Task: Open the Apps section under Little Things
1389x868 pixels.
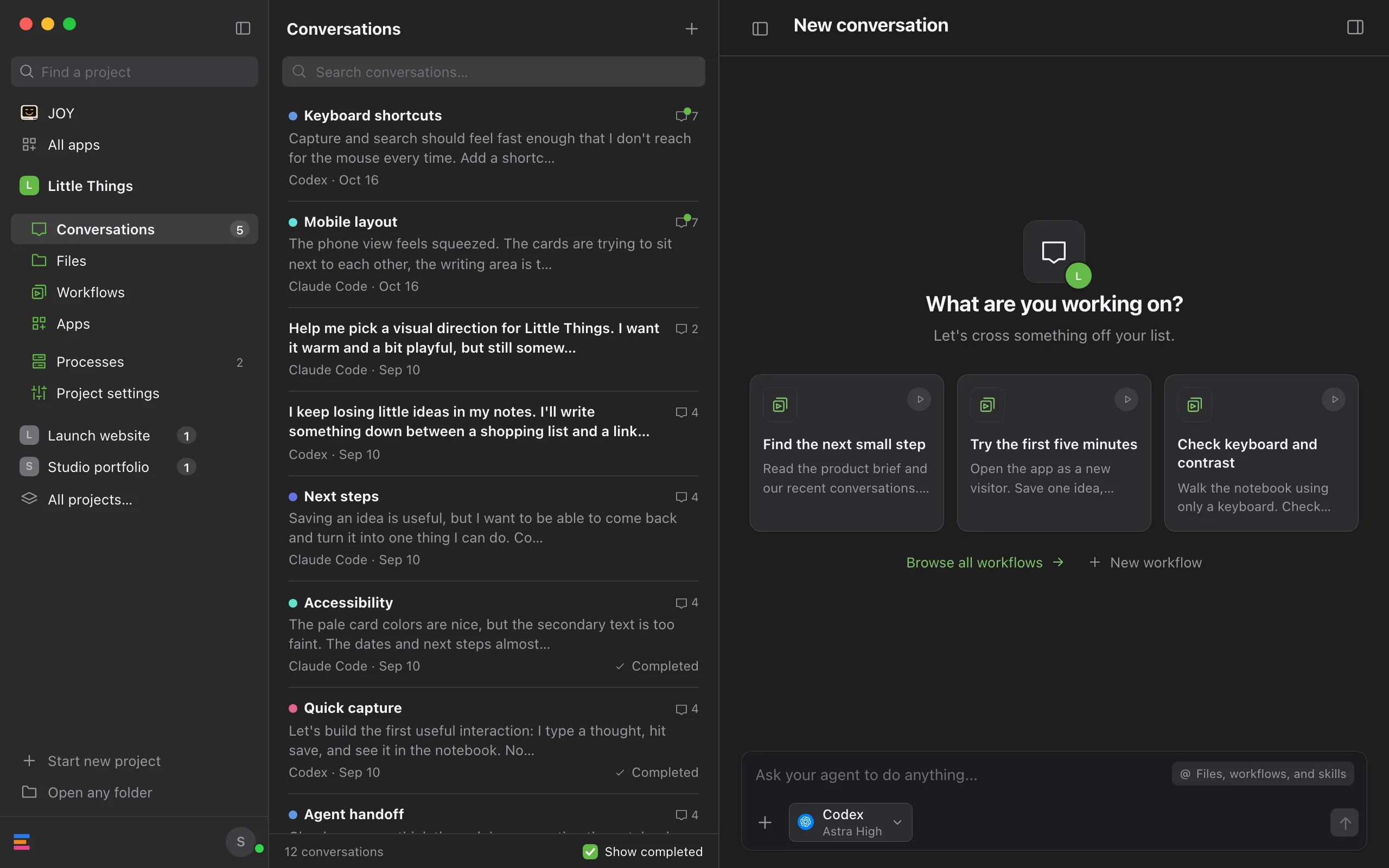Action: coord(135,324)
